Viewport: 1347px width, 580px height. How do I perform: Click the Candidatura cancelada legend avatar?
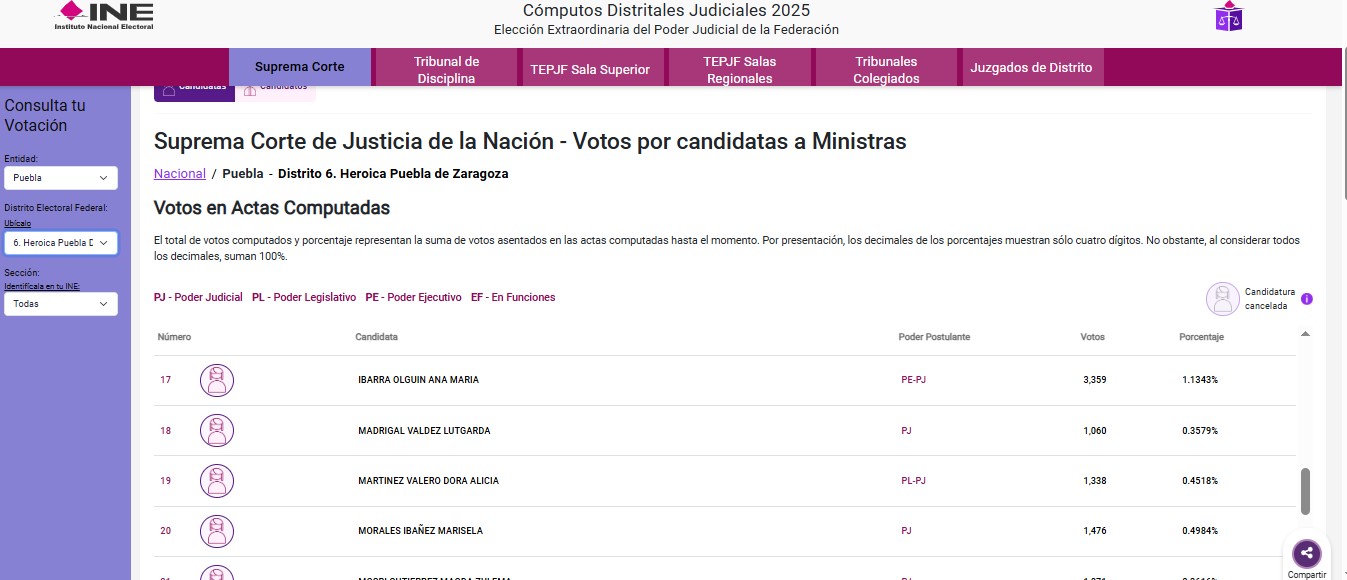click(1222, 299)
